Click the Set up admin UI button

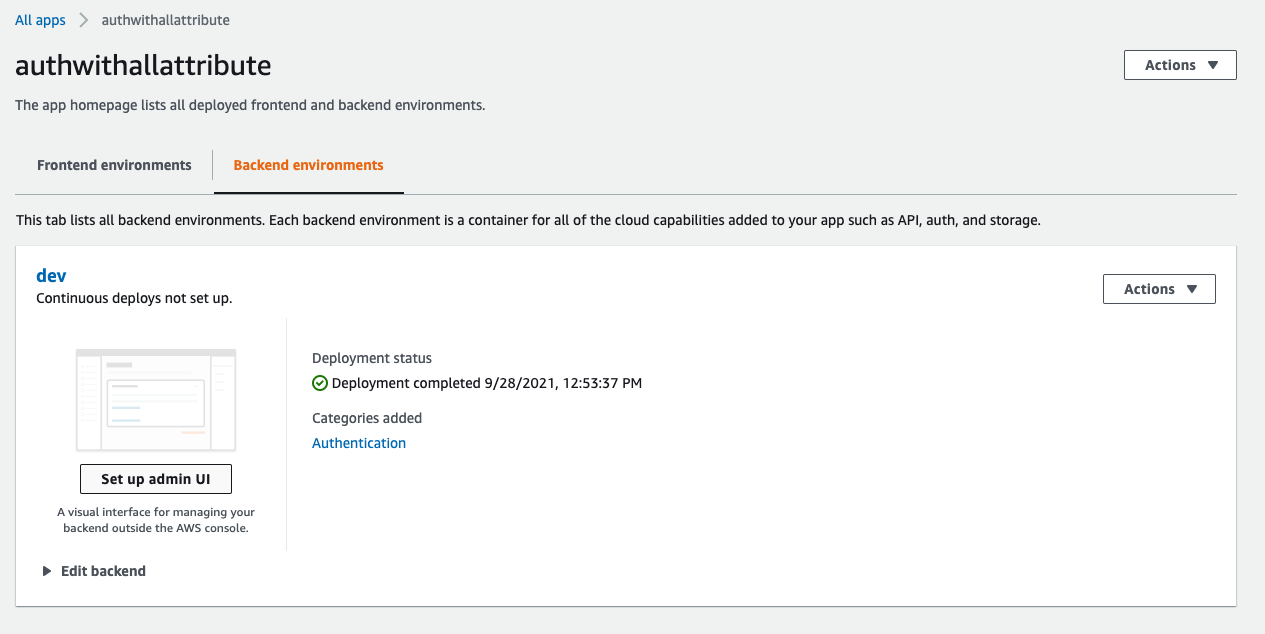(x=156, y=479)
